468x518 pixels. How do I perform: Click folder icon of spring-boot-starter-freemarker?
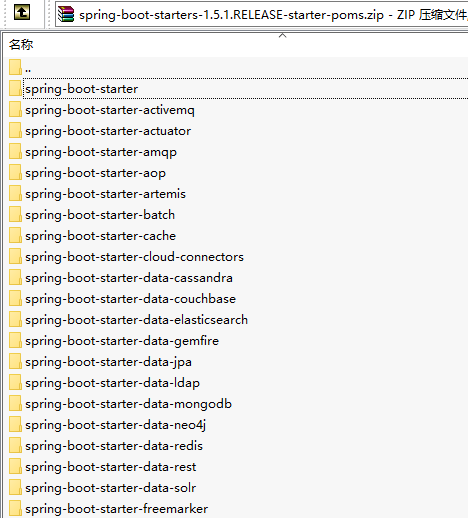pyautogui.click(x=15, y=508)
